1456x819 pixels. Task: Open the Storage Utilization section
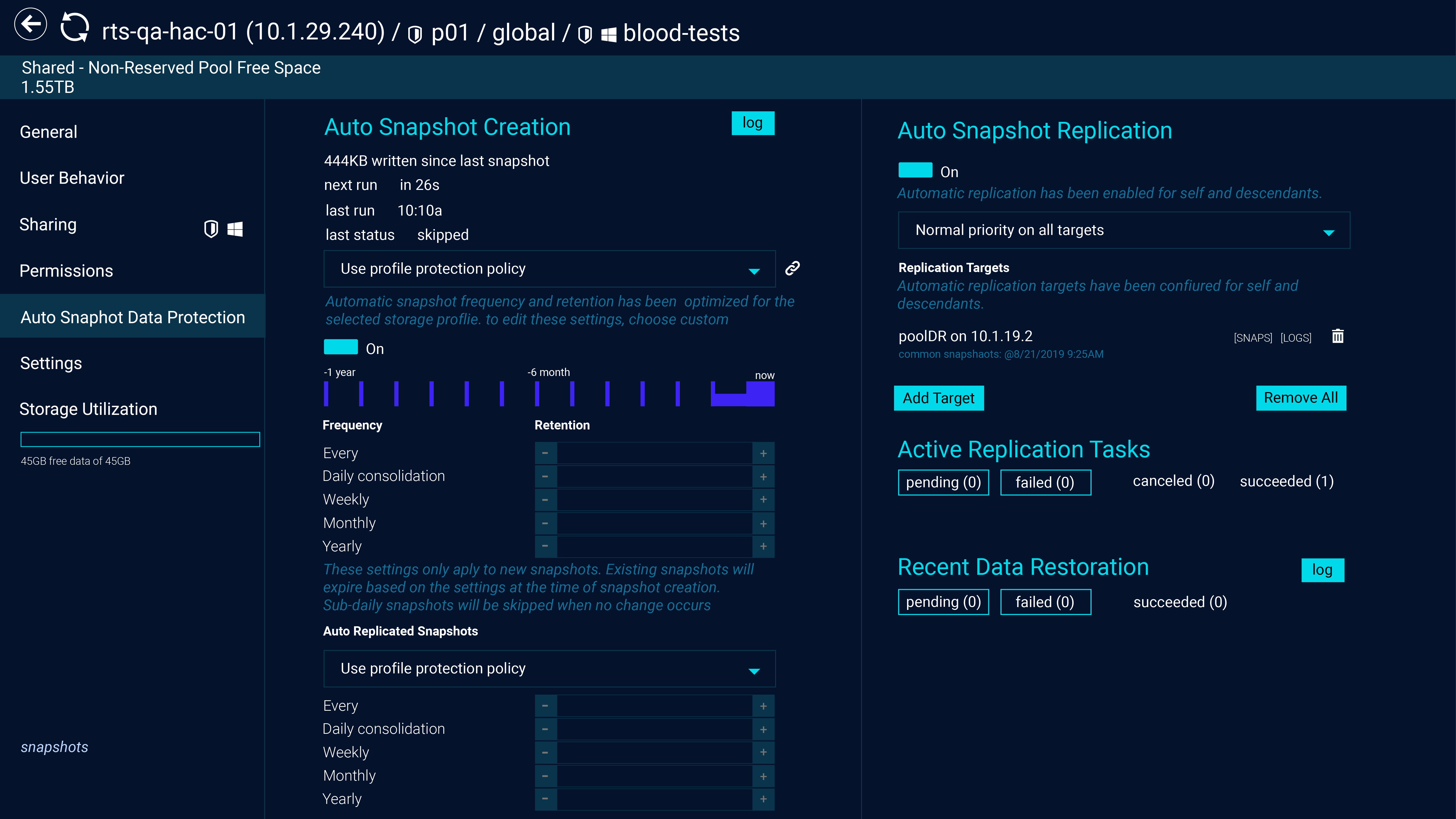pos(88,409)
